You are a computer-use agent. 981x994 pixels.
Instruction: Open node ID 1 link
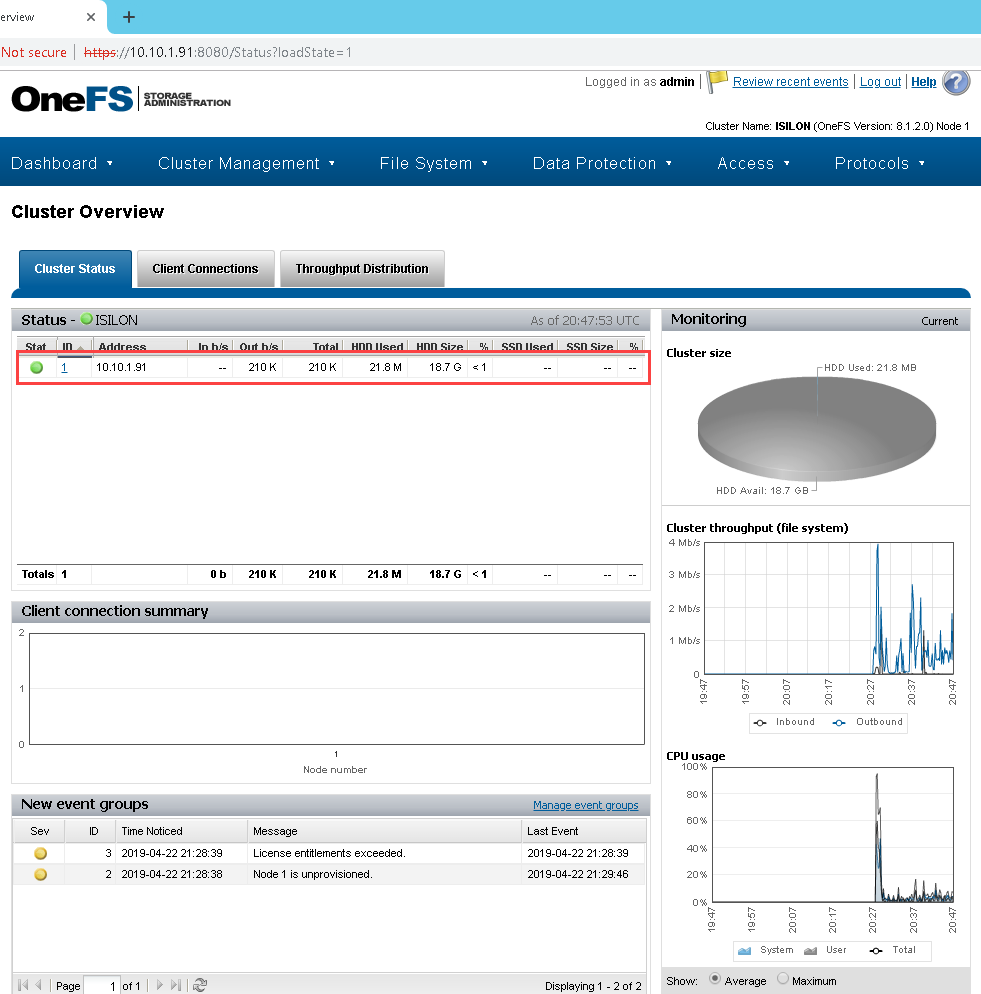64,367
